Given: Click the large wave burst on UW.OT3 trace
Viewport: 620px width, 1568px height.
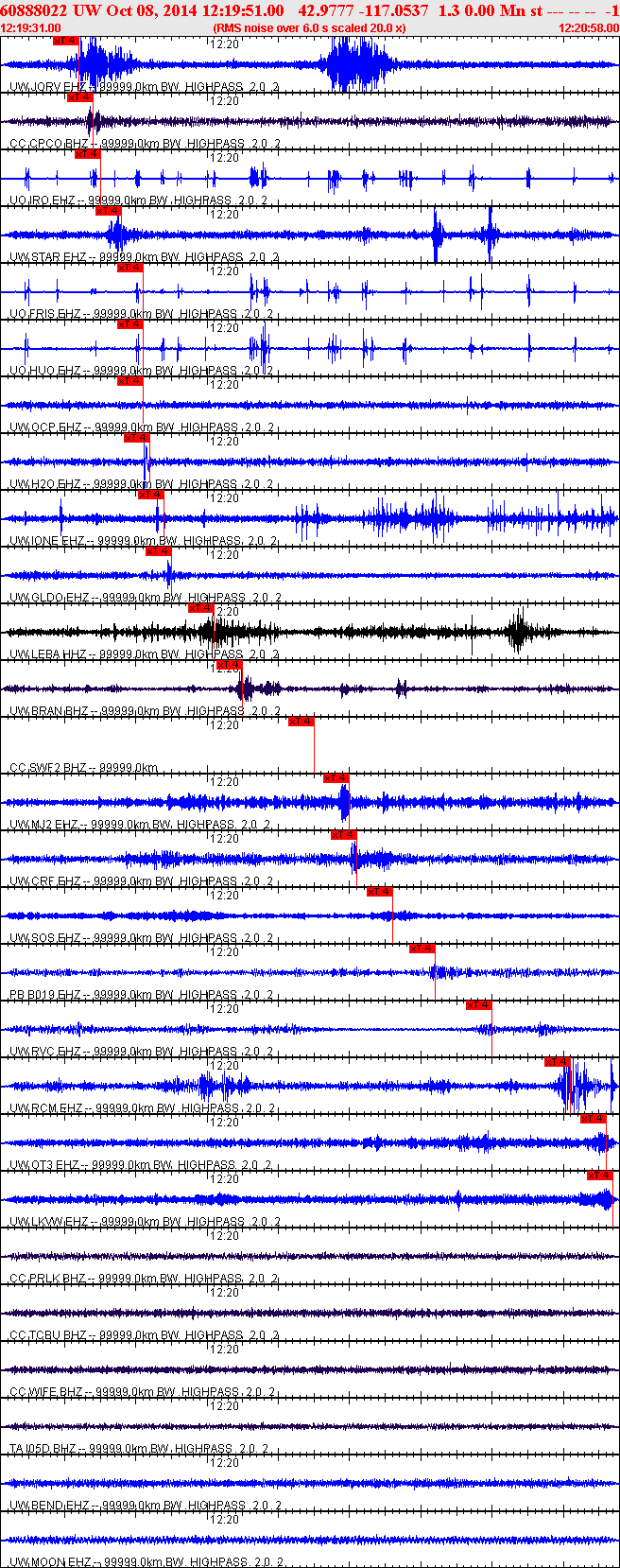Looking at the screenshot, I should tap(601, 1142).
